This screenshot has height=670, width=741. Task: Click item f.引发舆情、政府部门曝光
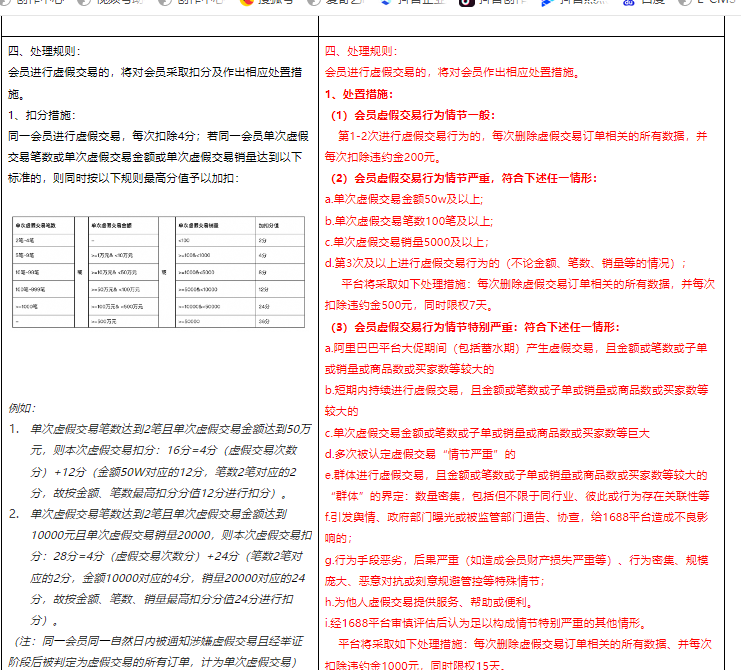click(x=517, y=517)
